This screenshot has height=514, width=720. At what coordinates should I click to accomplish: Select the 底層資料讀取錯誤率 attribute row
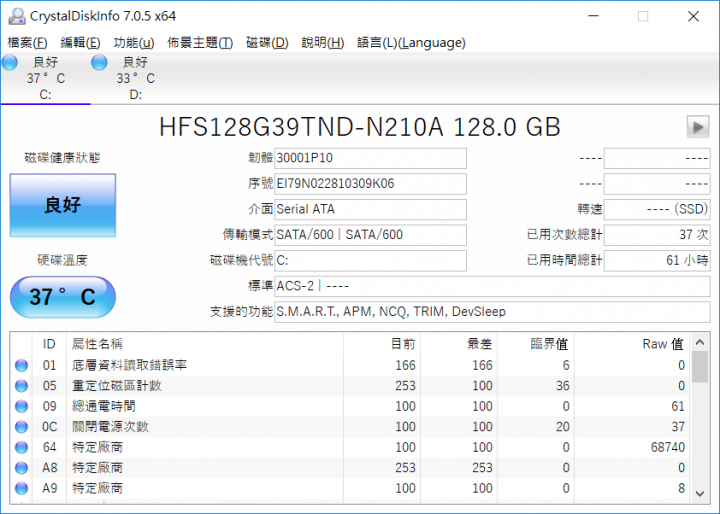pos(350,365)
